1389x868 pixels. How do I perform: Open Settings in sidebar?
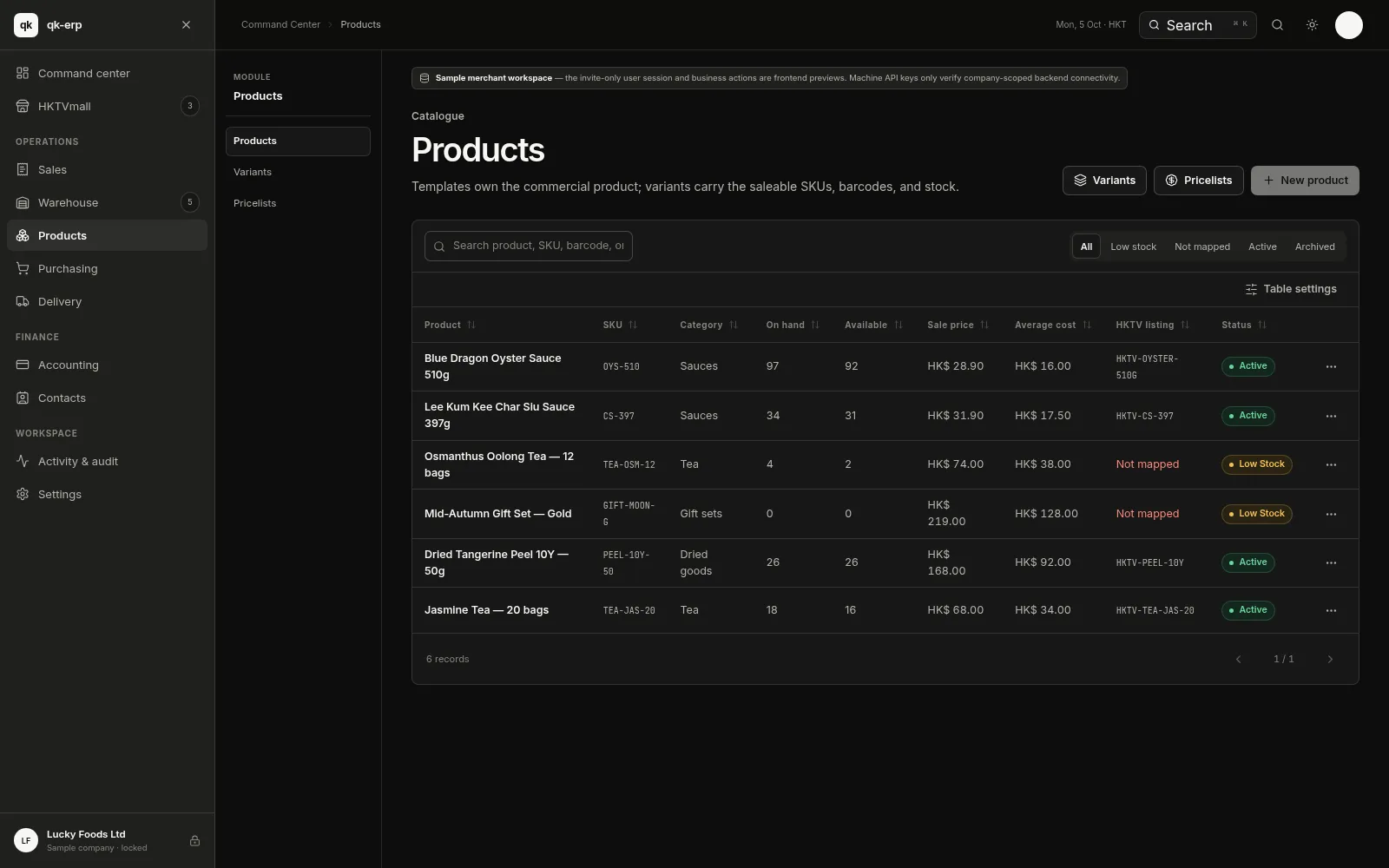pyautogui.click(x=107, y=495)
